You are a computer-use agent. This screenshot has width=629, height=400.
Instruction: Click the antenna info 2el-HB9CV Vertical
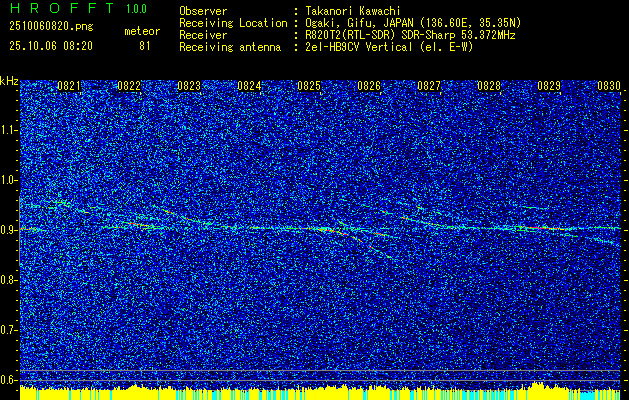point(359,47)
